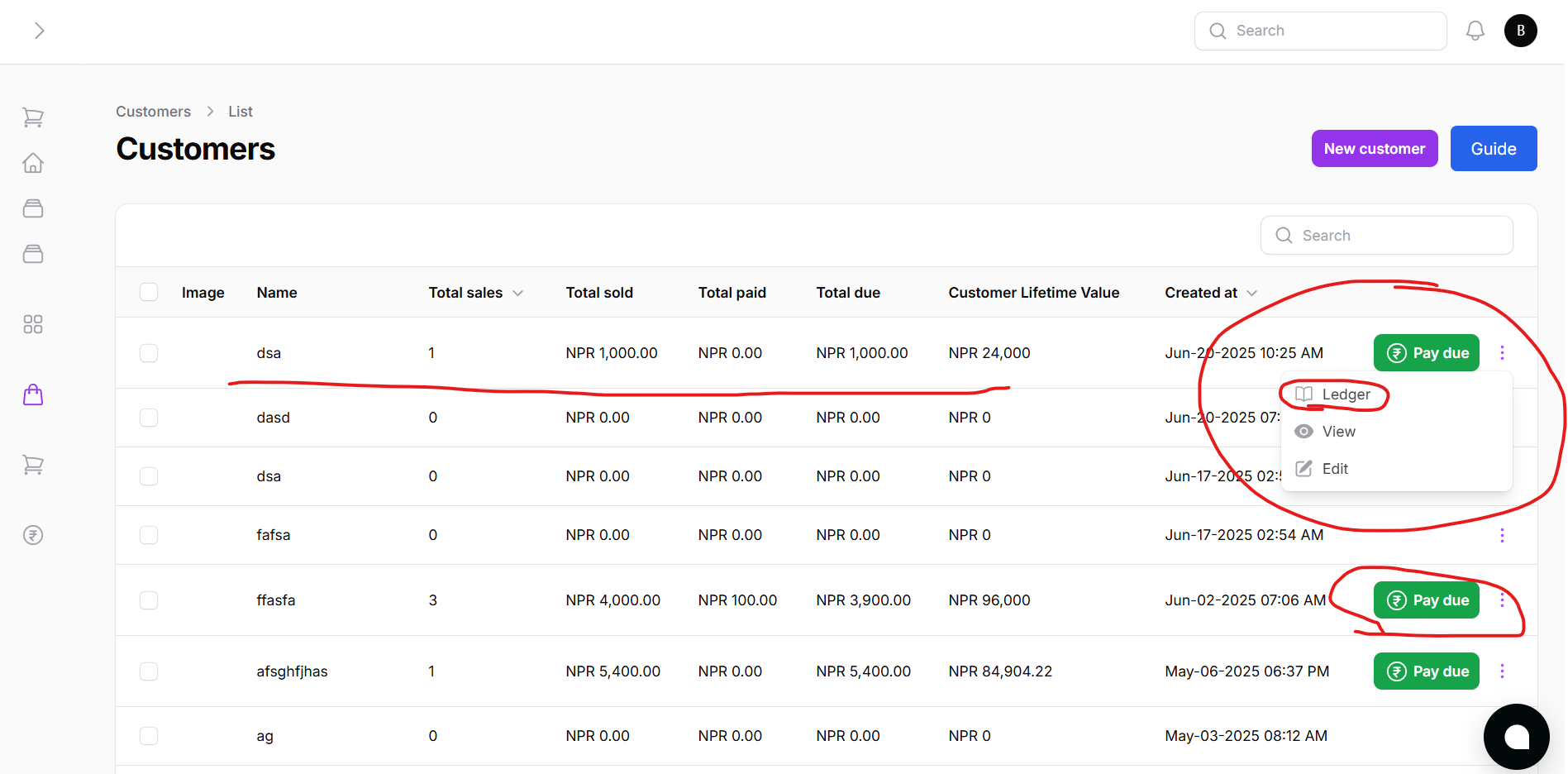The height and width of the screenshot is (774, 1568).
Task: Expand the sidebar with chevron arrow
Action: coord(39,31)
